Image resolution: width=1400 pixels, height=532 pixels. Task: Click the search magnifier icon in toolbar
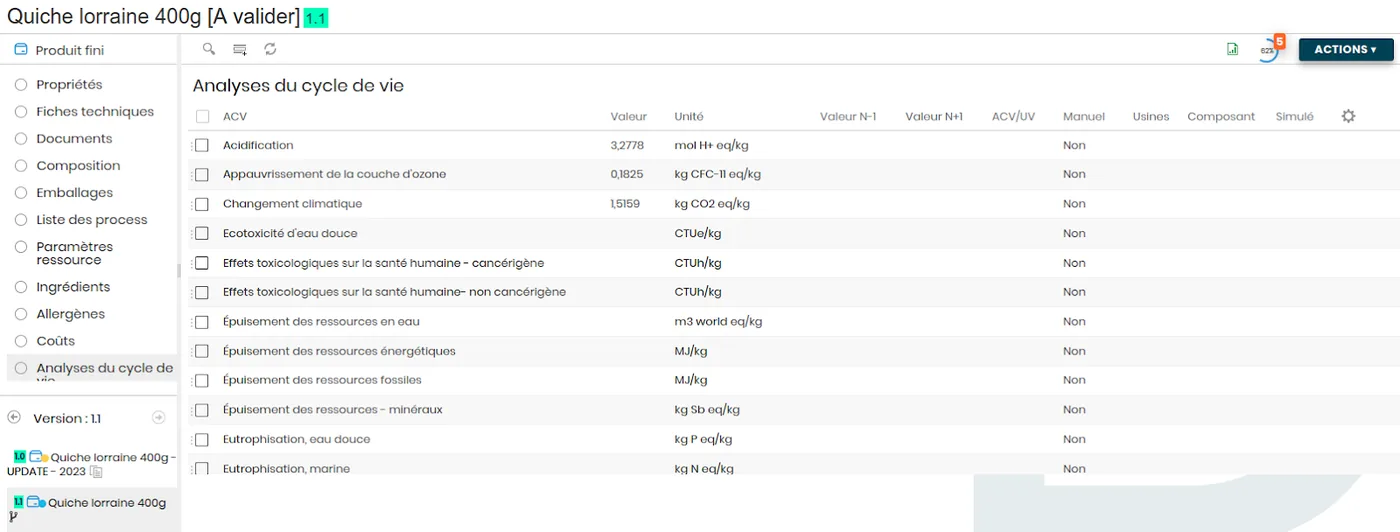click(x=209, y=49)
